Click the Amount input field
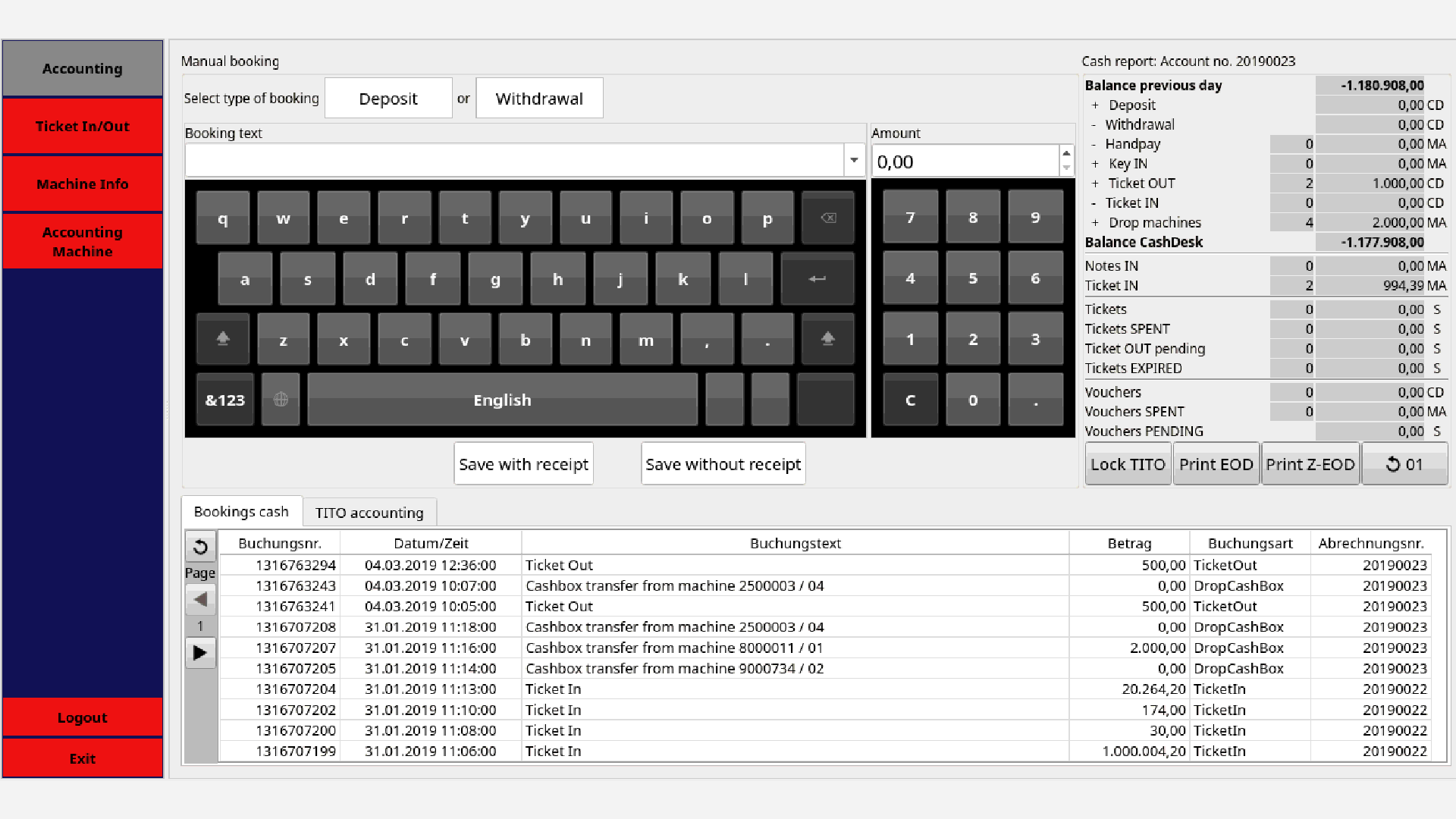 [965, 162]
